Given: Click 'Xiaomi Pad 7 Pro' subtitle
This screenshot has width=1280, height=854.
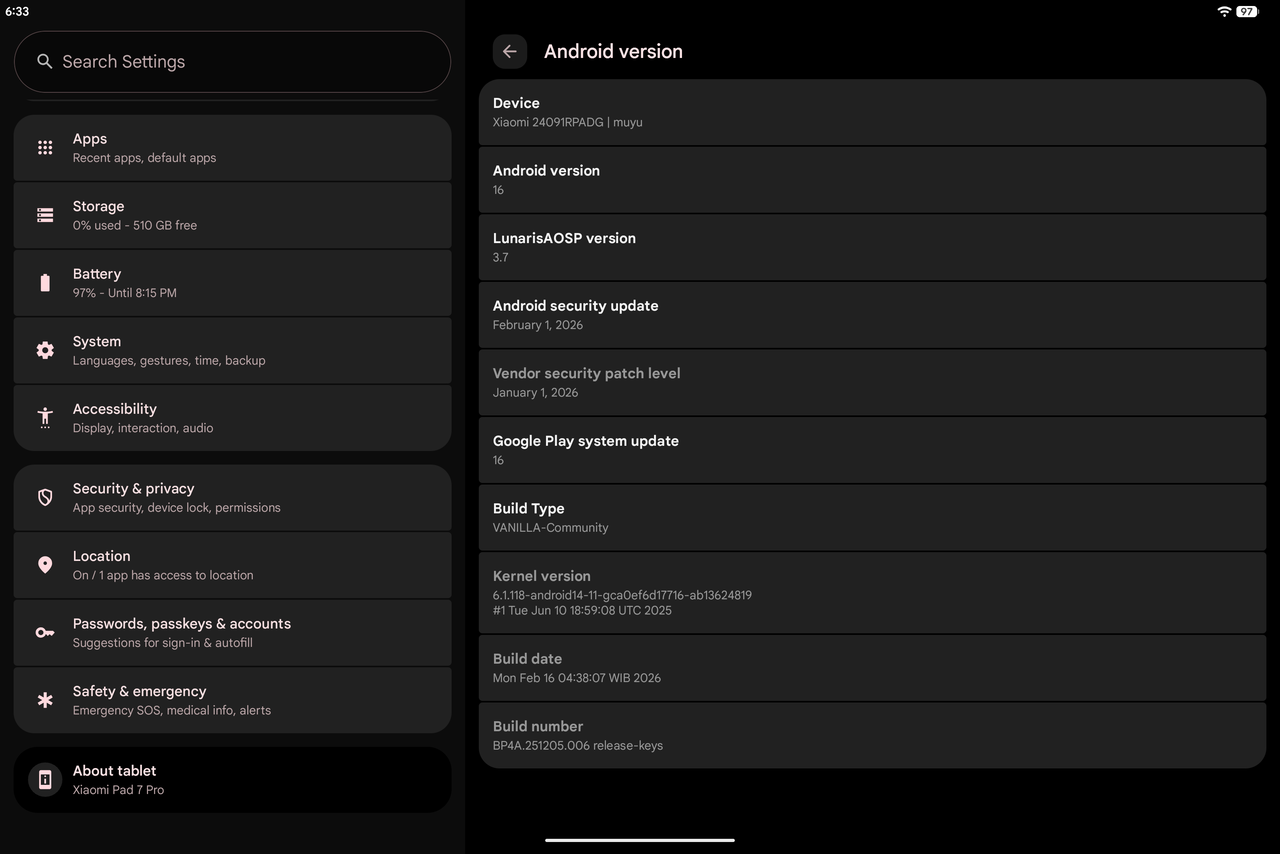Looking at the screenshot, I should (119, 790).
